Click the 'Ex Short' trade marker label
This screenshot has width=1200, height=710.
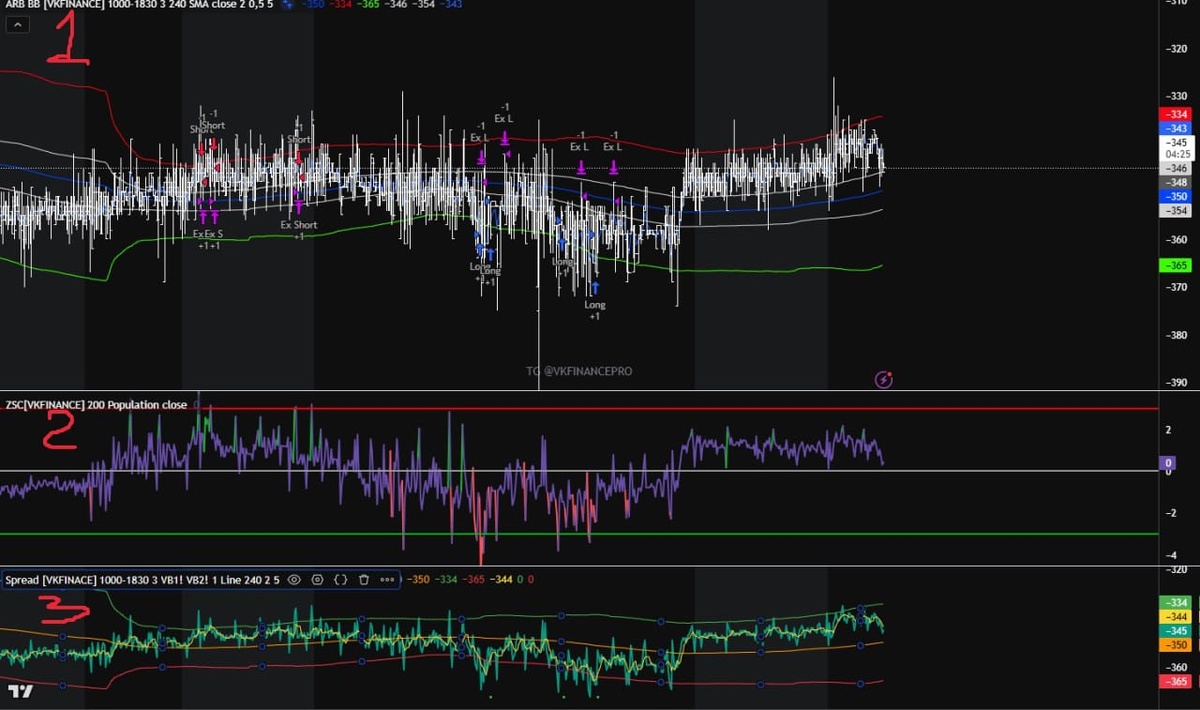(298, 225)
